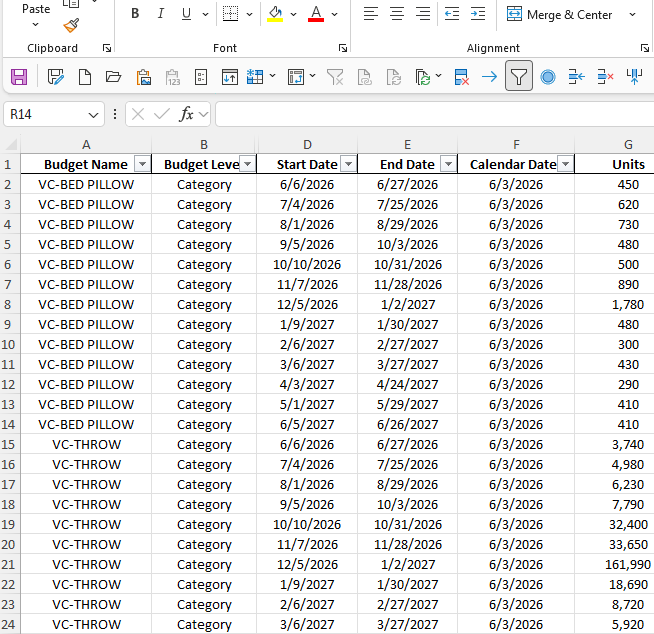The image size is (654, 634).
Task: Toggle Italic formatting
Action: tap(161, 14)
